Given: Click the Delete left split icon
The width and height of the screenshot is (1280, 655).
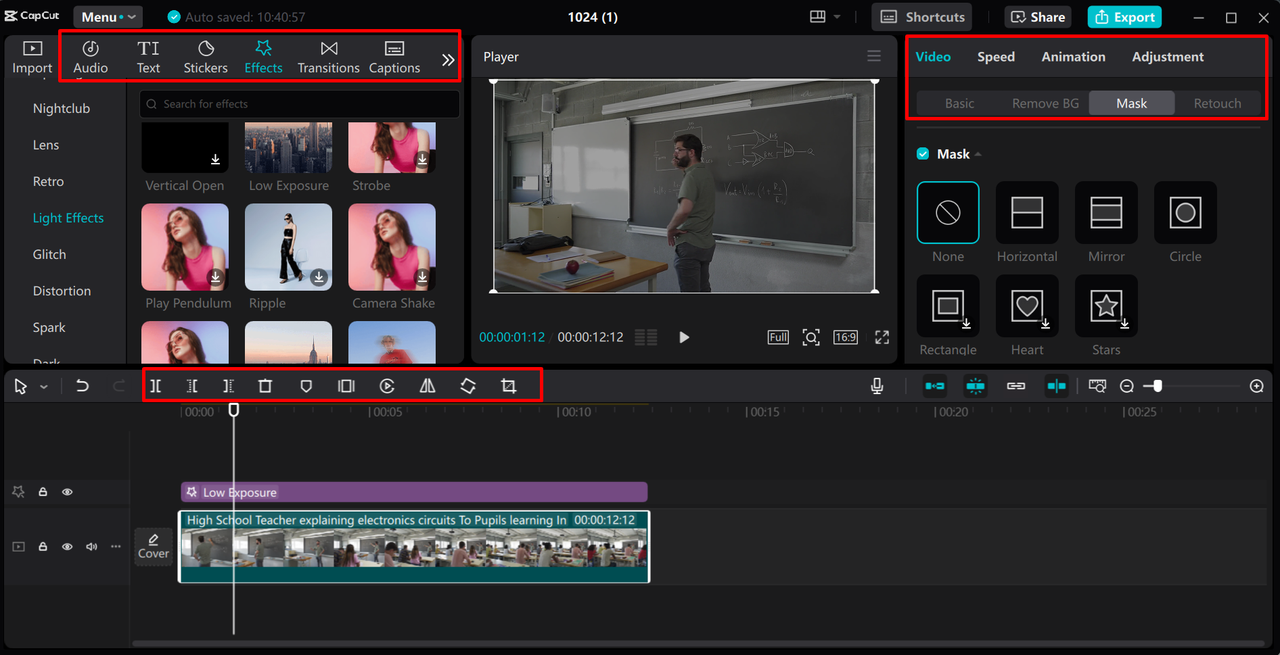Looking at the screenshot, I should [x=193, y=386].
